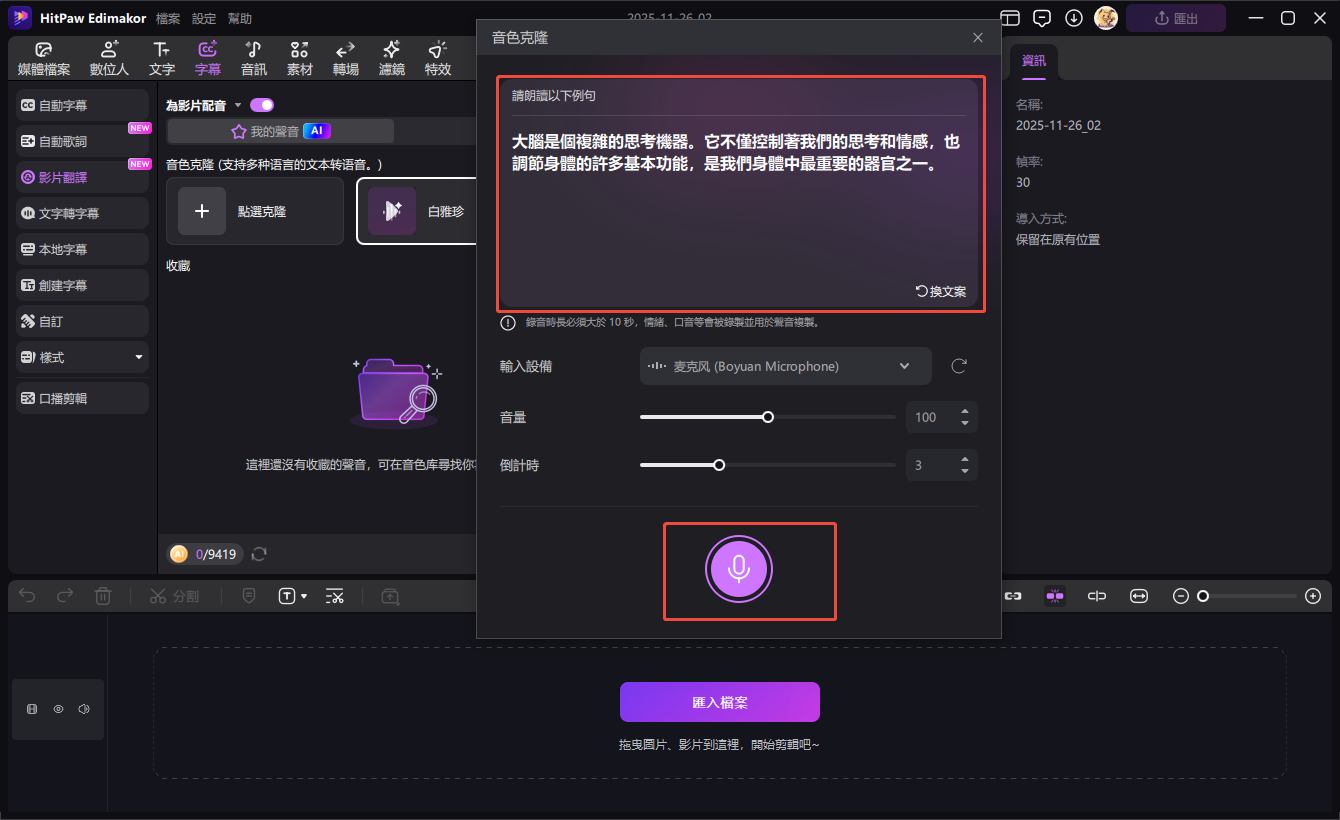Screen dimensions: 1340x820
Task: Click the download icon in title bar
Action: 1074,18
